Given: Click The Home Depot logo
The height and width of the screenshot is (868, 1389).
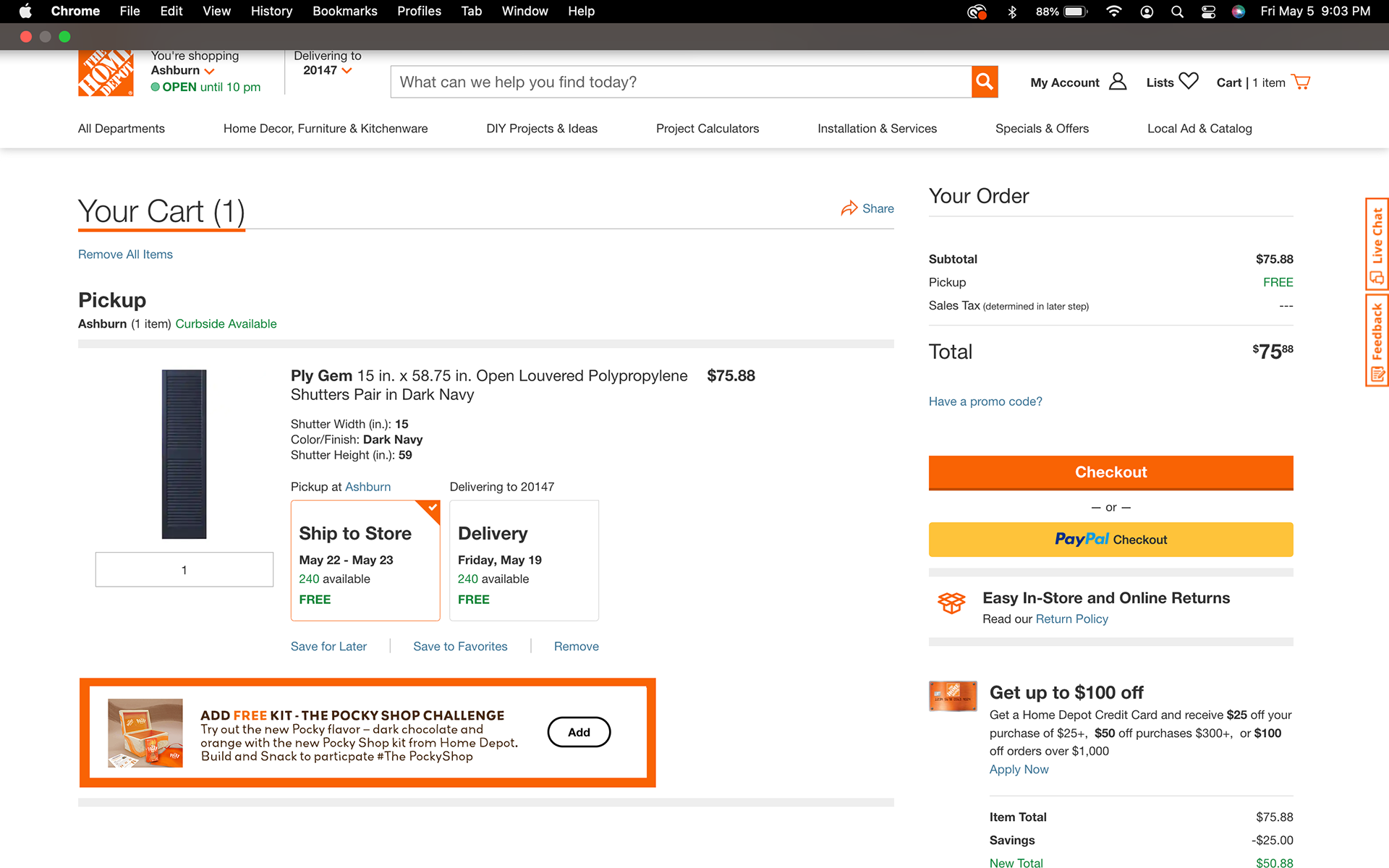Looking at the screenshot, I should 106,73.
